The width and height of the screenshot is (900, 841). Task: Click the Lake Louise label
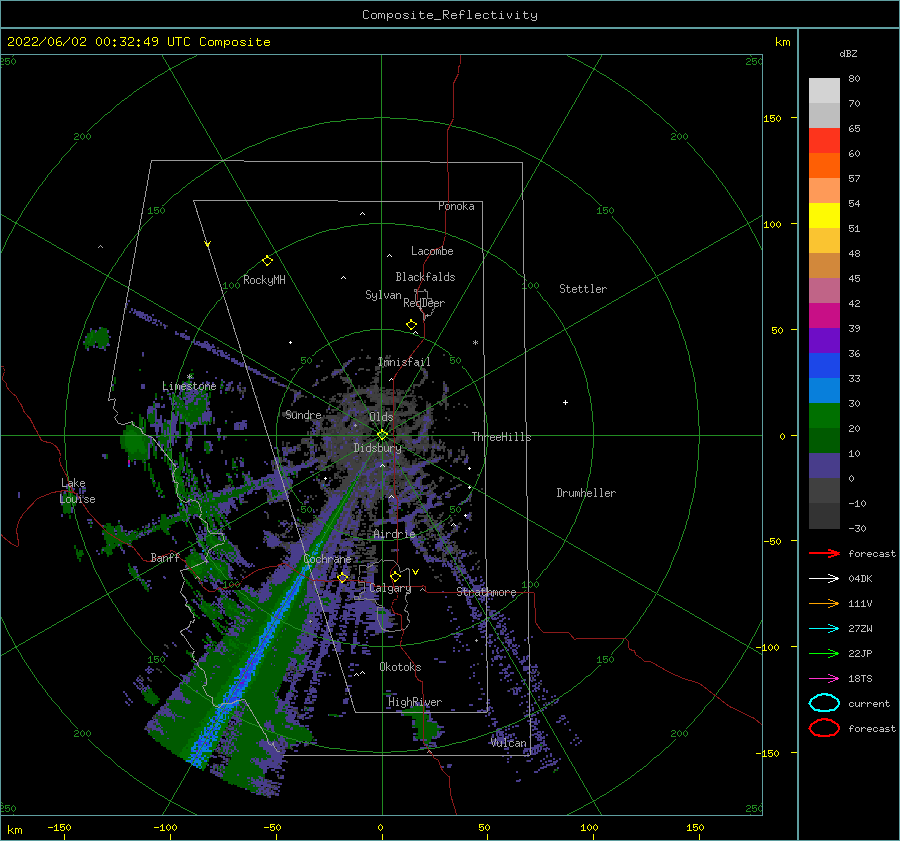(x=77, y=491)
